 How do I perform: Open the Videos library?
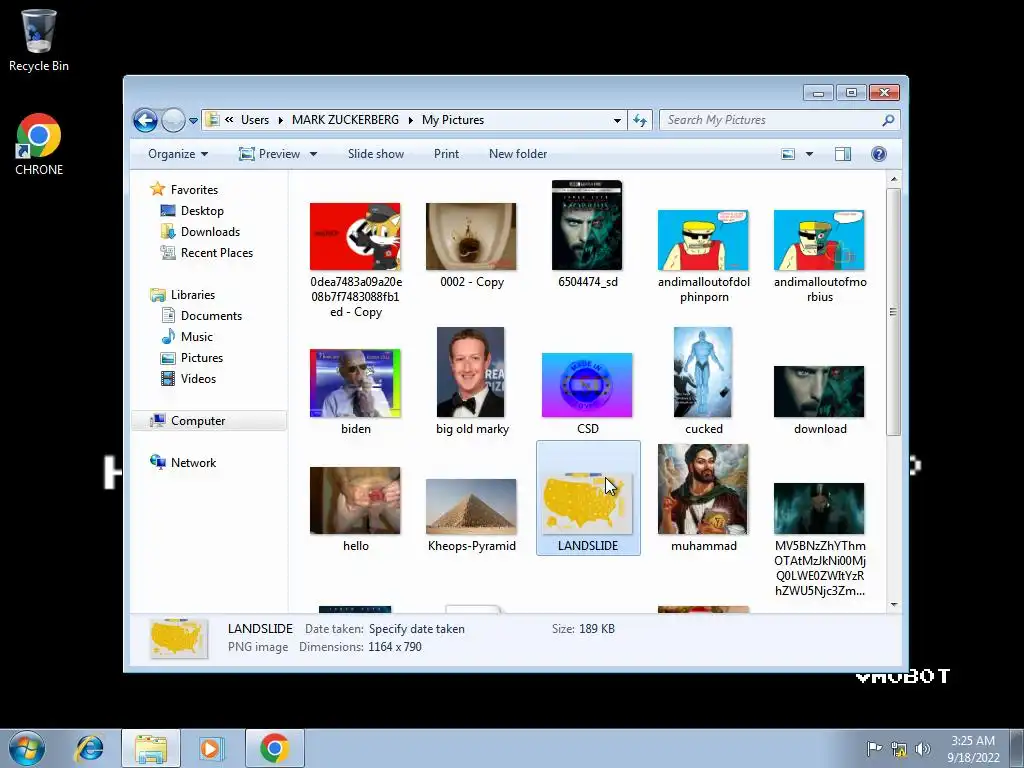198,379
